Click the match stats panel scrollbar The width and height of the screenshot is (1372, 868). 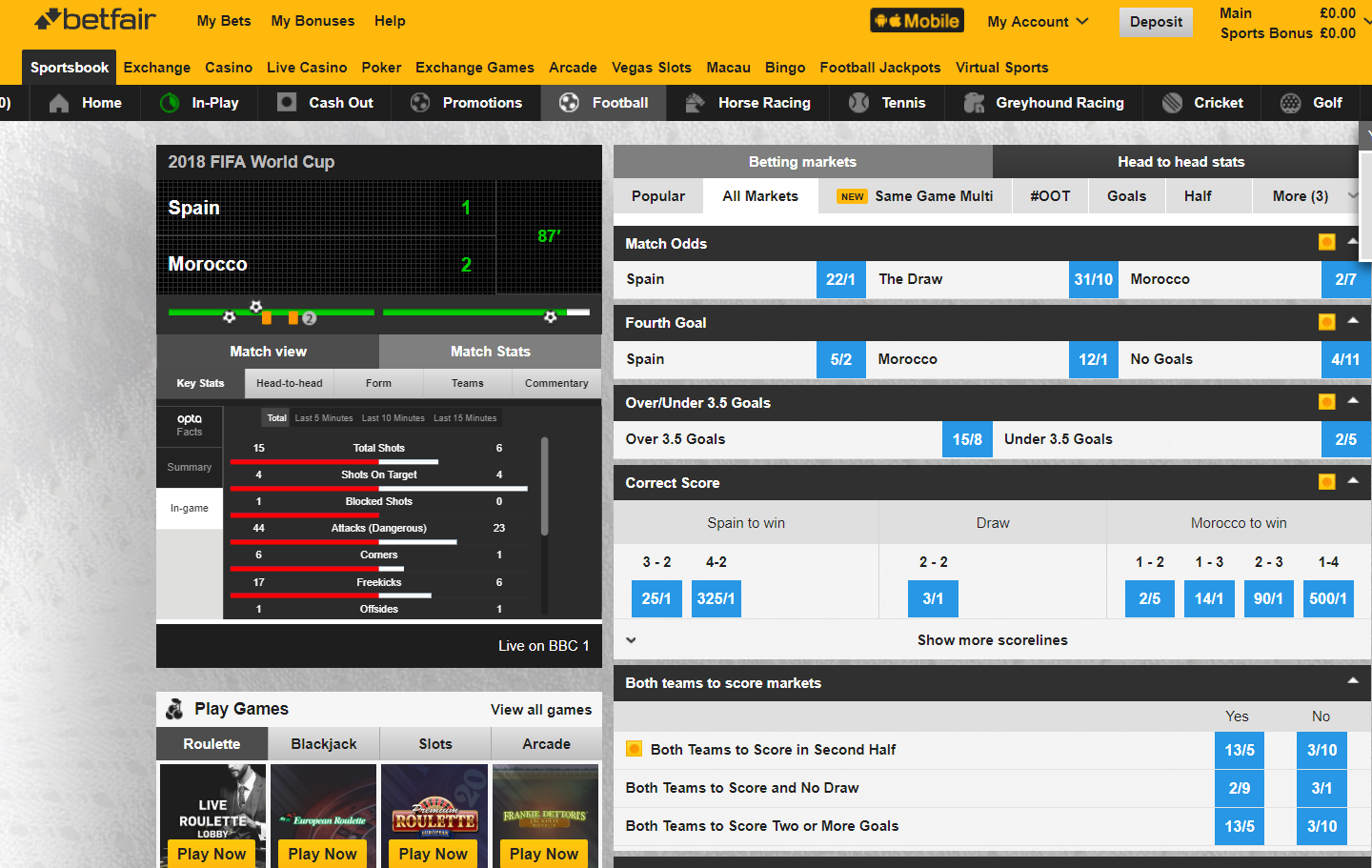point(545,486)
